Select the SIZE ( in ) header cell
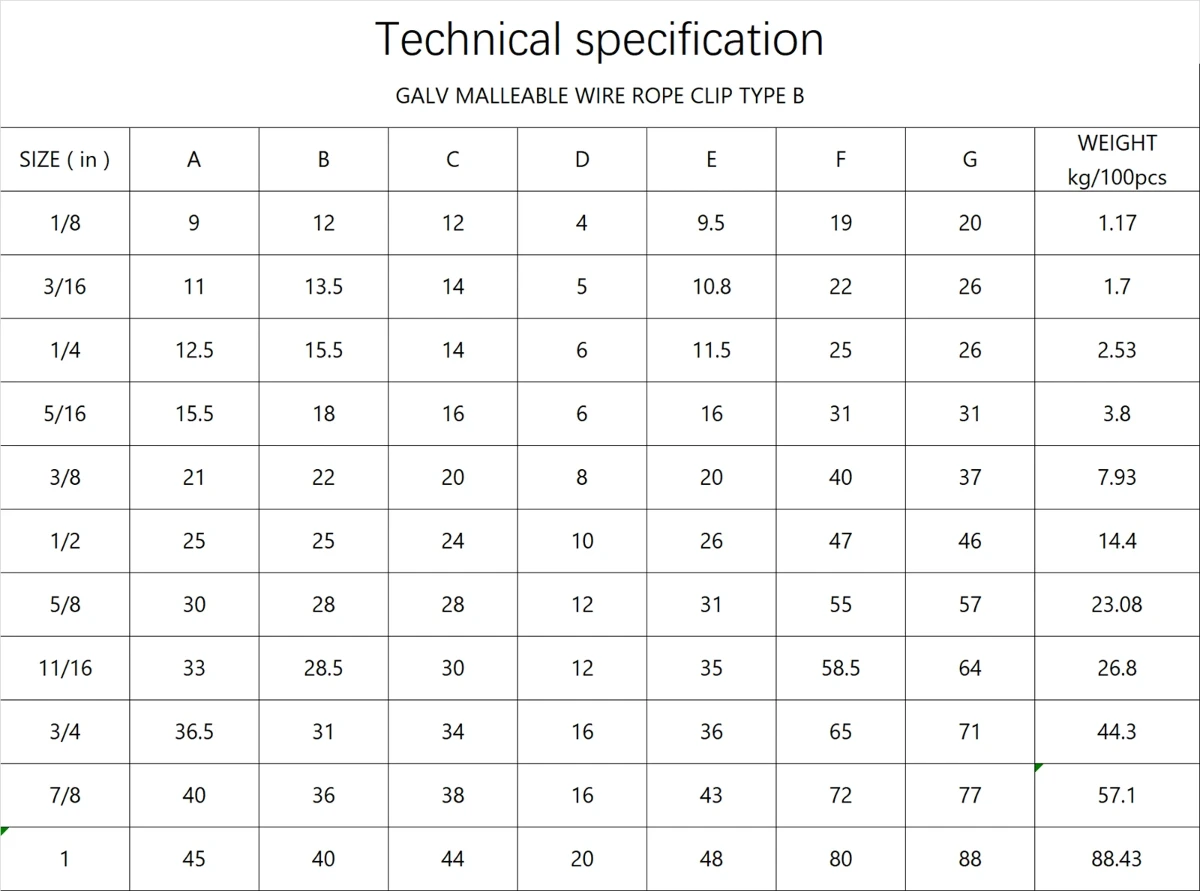 coord(65,159)
